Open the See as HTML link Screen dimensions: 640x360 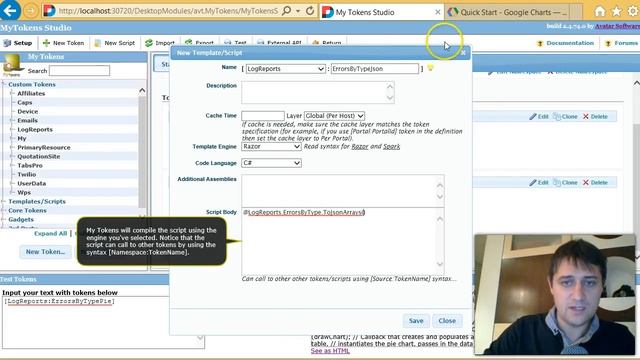click(x=330, y=351)
